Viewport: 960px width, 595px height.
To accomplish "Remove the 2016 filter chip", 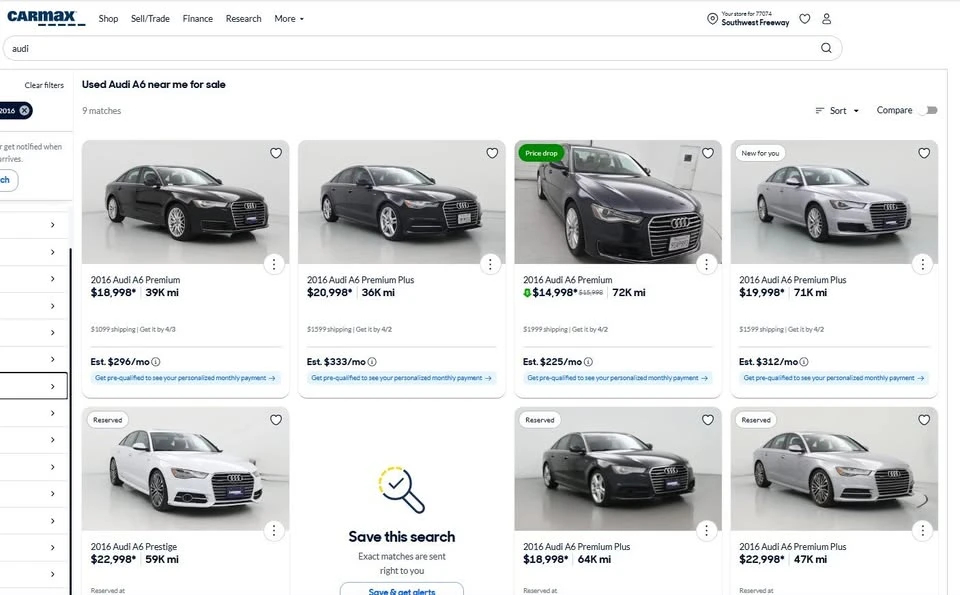I will pyautogui.click(x=24, y=111).
